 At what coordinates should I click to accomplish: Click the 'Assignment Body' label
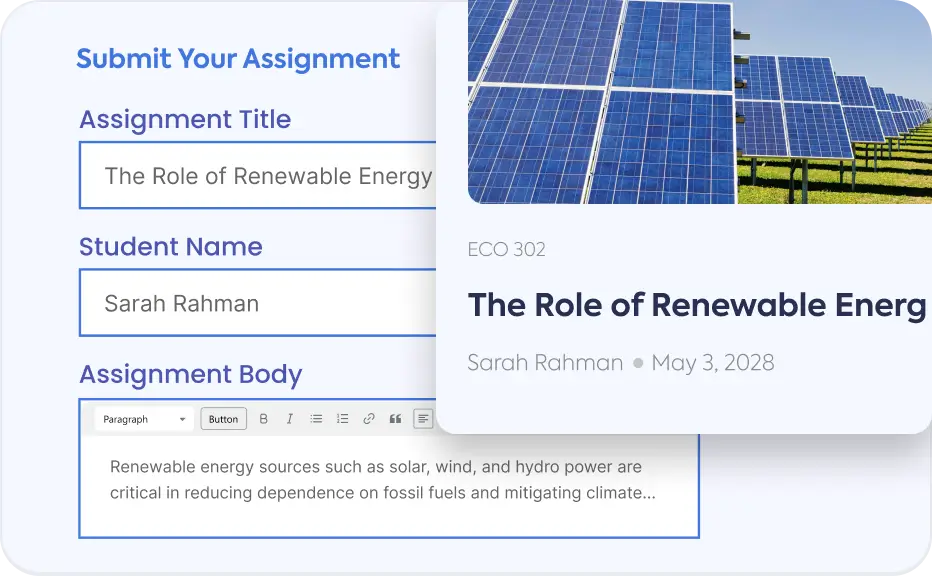pyautogui.click(x=190, y=374)
